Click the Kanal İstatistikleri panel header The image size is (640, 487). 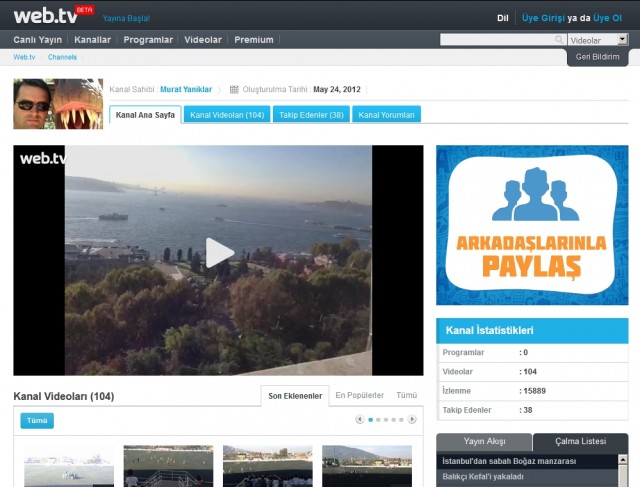(x=532, y=330)
